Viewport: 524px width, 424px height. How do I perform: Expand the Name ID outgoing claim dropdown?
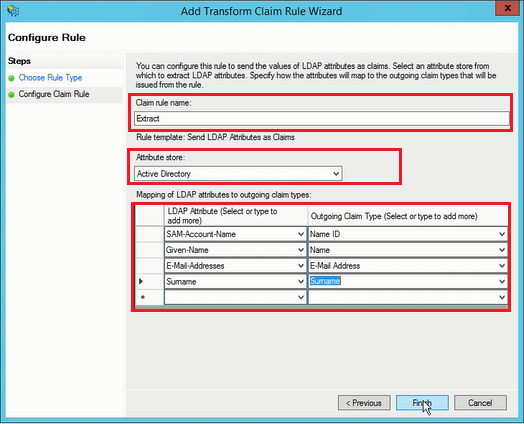(x=502, y=234)
